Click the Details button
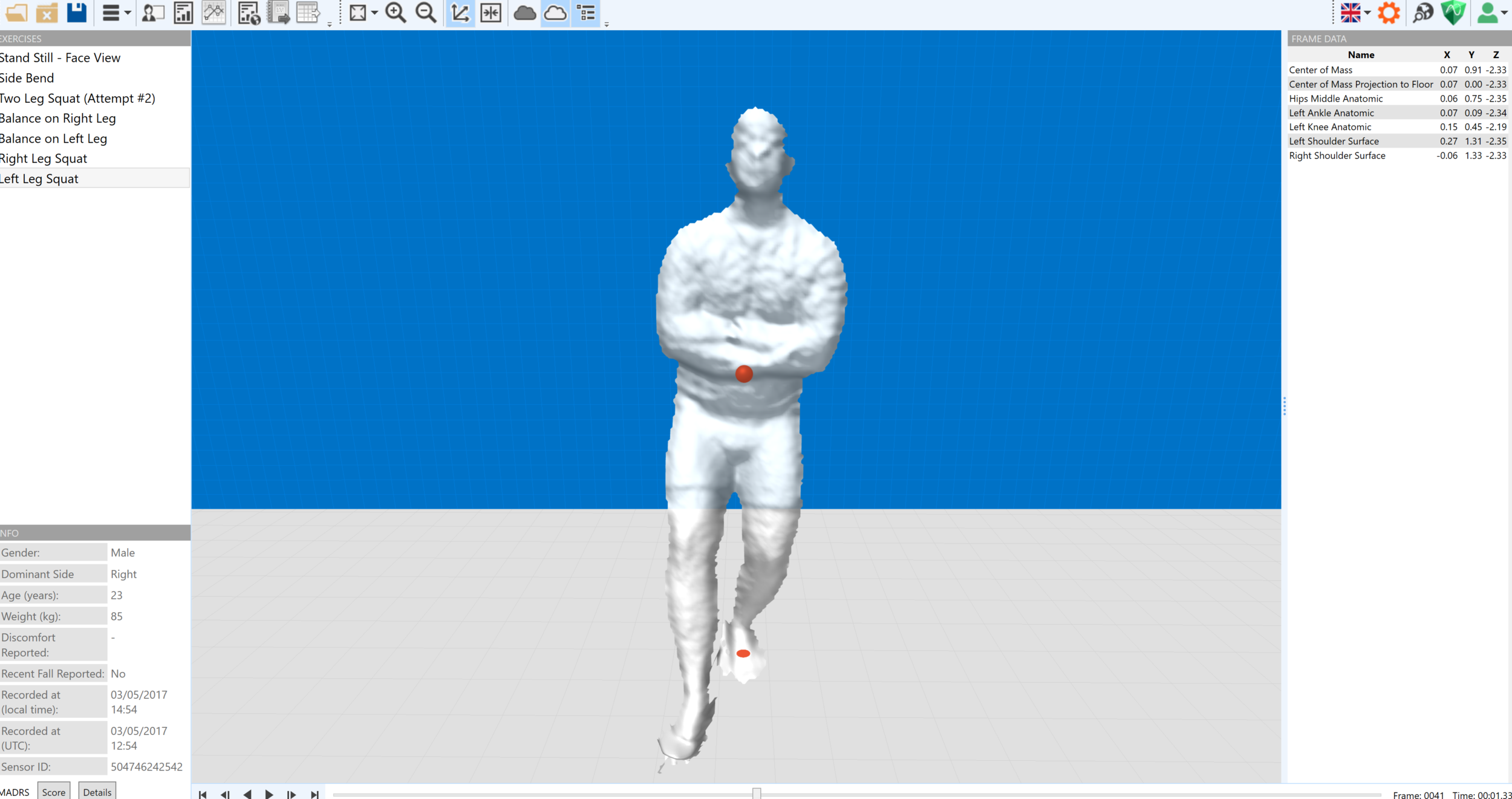 tap(97, 792)
